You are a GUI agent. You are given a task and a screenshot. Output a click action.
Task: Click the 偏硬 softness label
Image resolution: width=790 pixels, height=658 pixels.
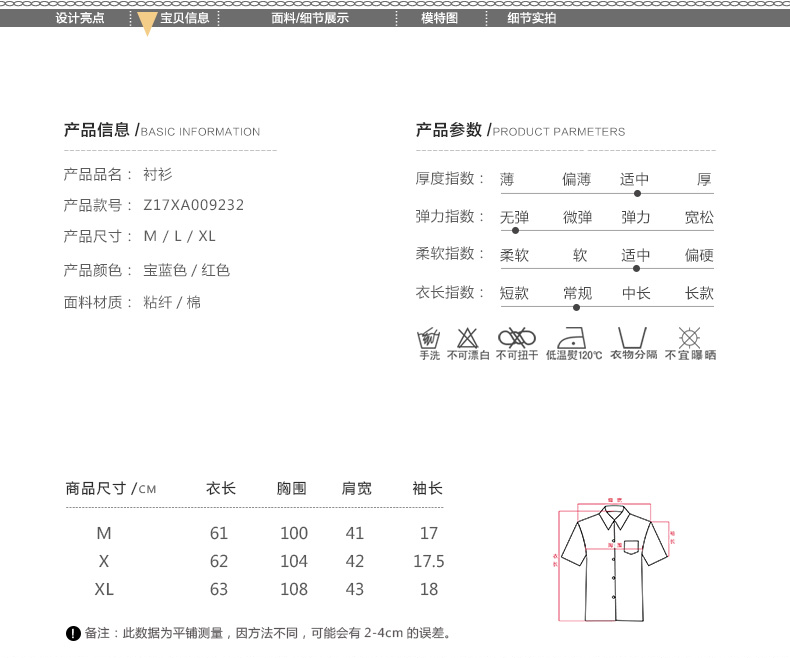click(699, 255)
